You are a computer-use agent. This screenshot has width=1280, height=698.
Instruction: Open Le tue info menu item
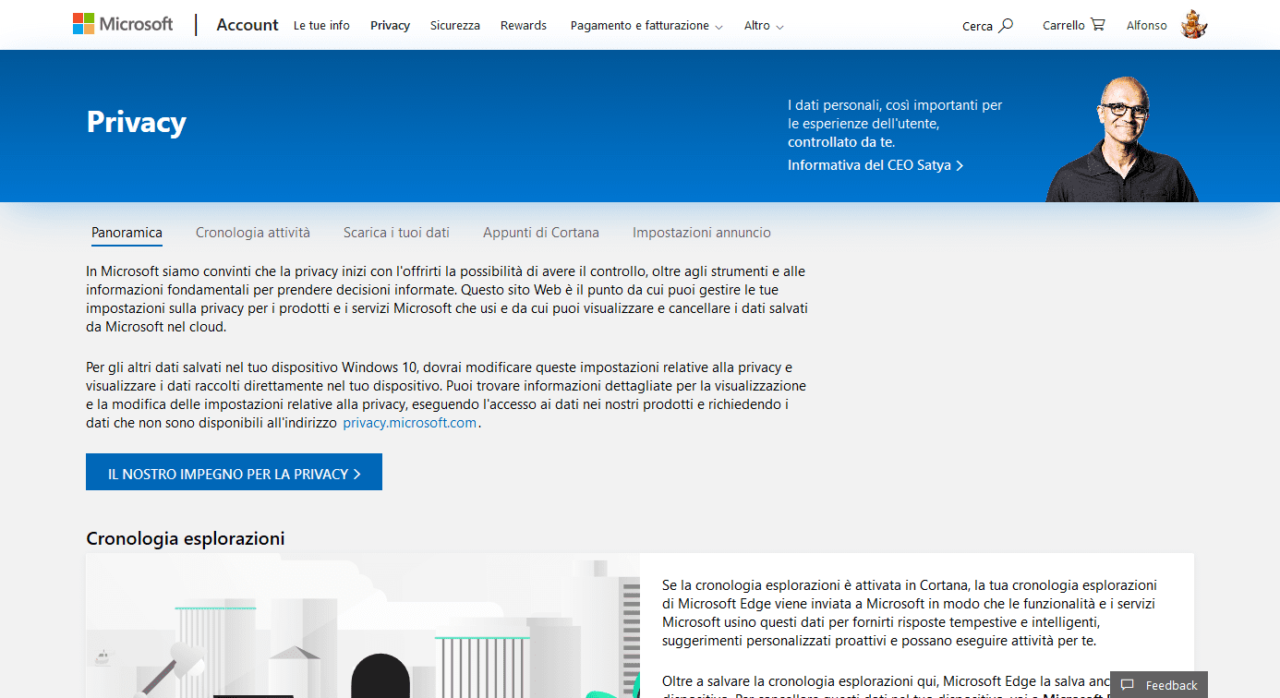(x=321, y=26)
